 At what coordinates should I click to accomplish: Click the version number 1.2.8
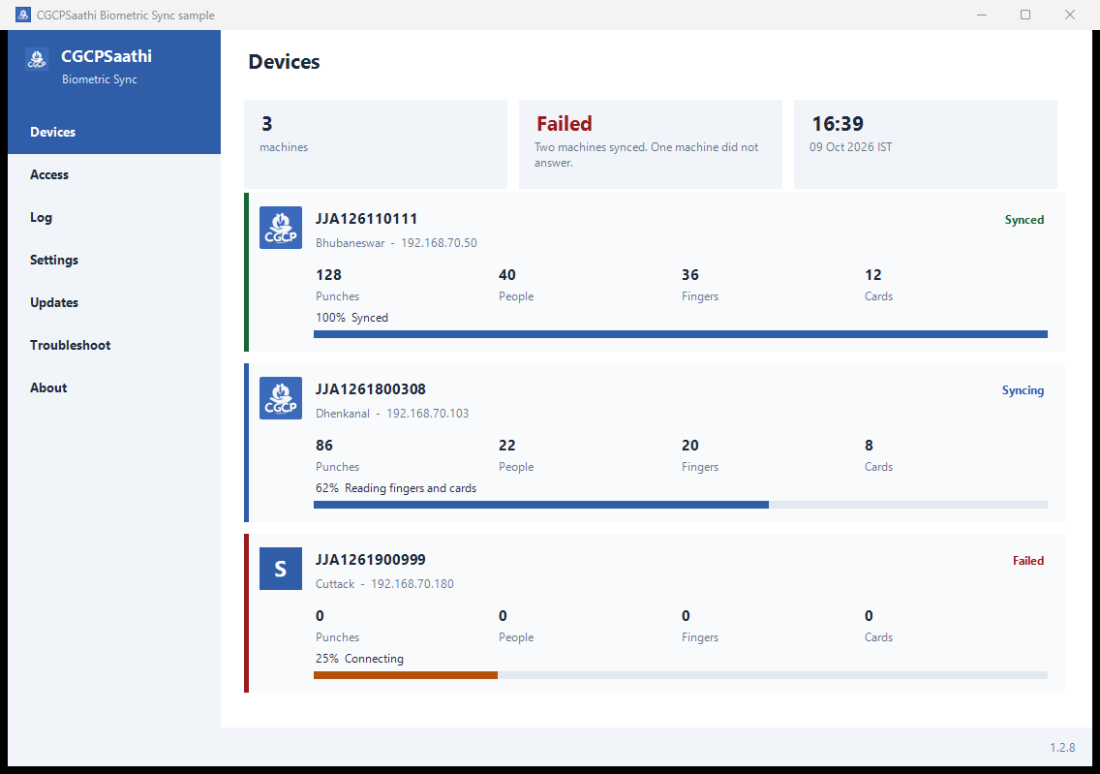pyautogui.click(x=1062, y=747)
